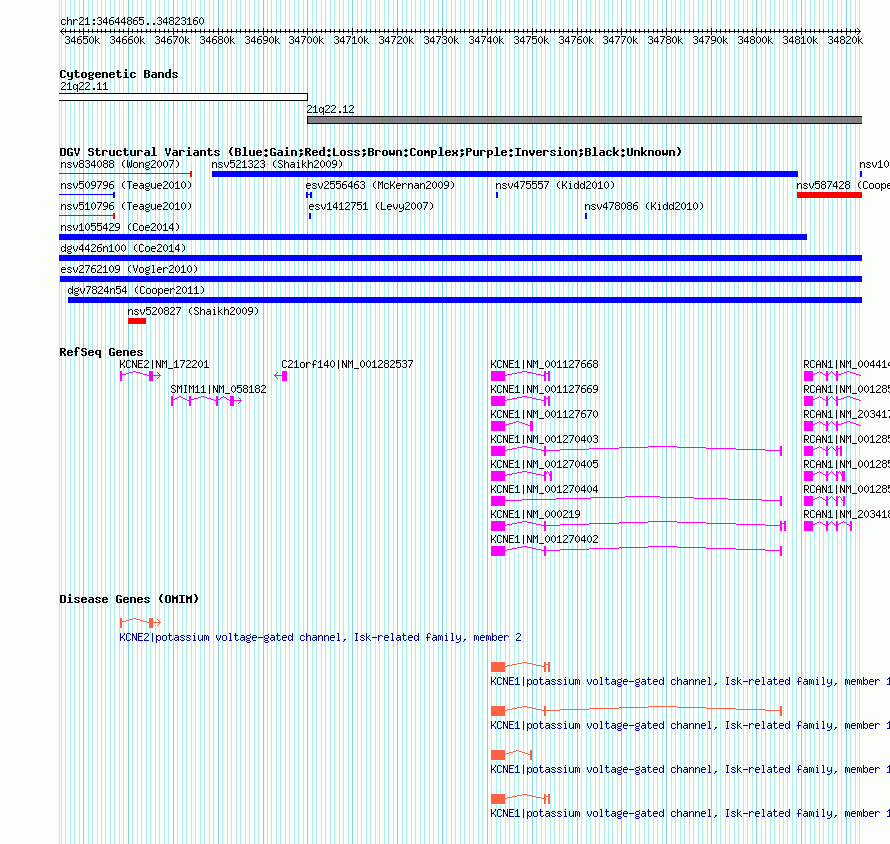Click esv2762109 (Vogler2010) label
The width and height of the screenshot is (890, 844).
pyautogui.click(x=129, y=270)
